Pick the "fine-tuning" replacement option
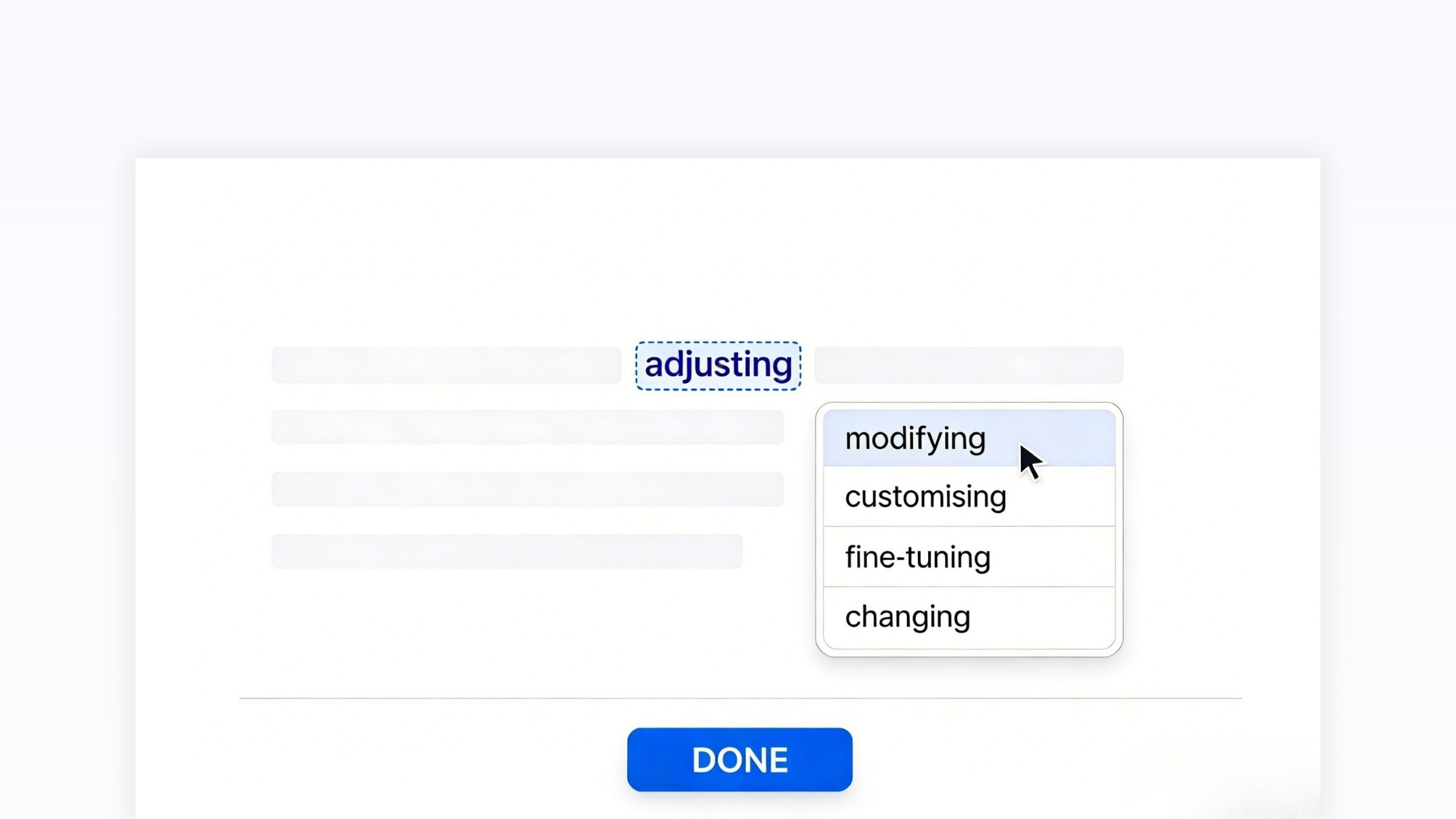Viewport: 1456px width, 819px height. 917,557
